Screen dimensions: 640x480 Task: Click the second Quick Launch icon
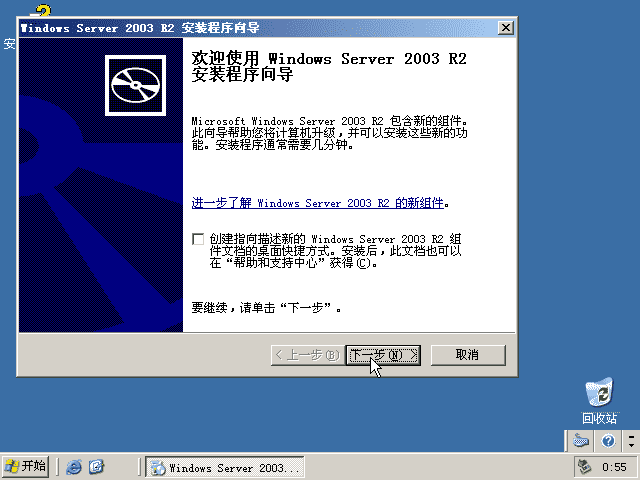96,467
